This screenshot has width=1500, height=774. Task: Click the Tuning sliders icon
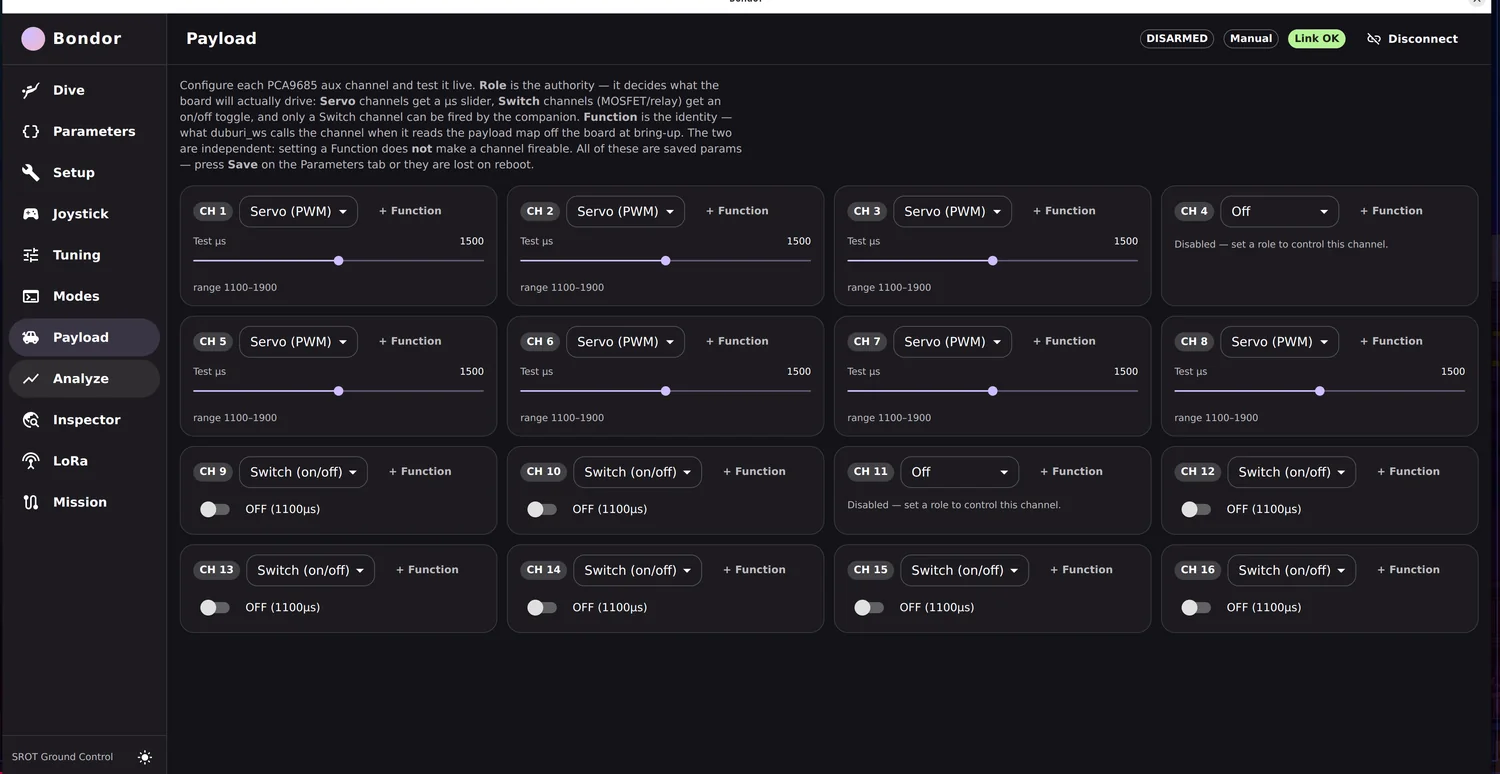31,255
